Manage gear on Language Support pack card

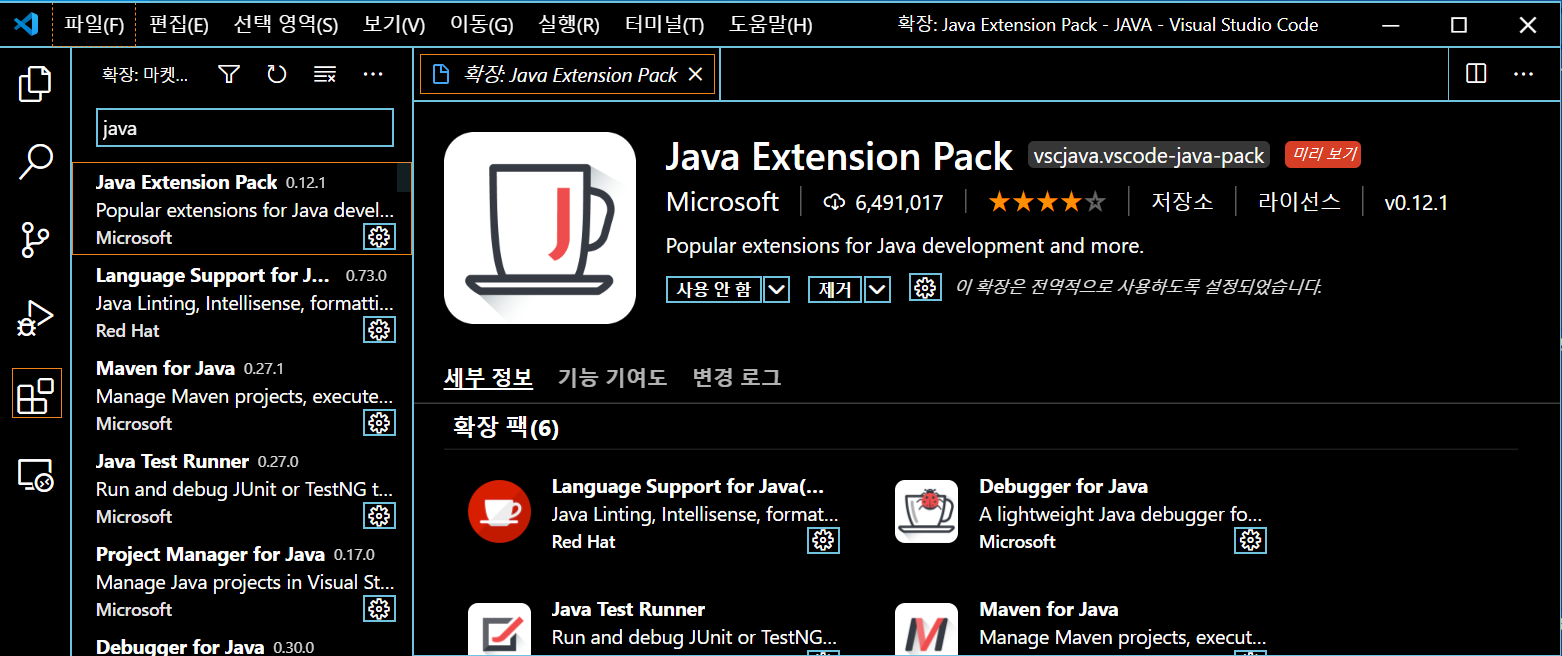click(824, 541)
